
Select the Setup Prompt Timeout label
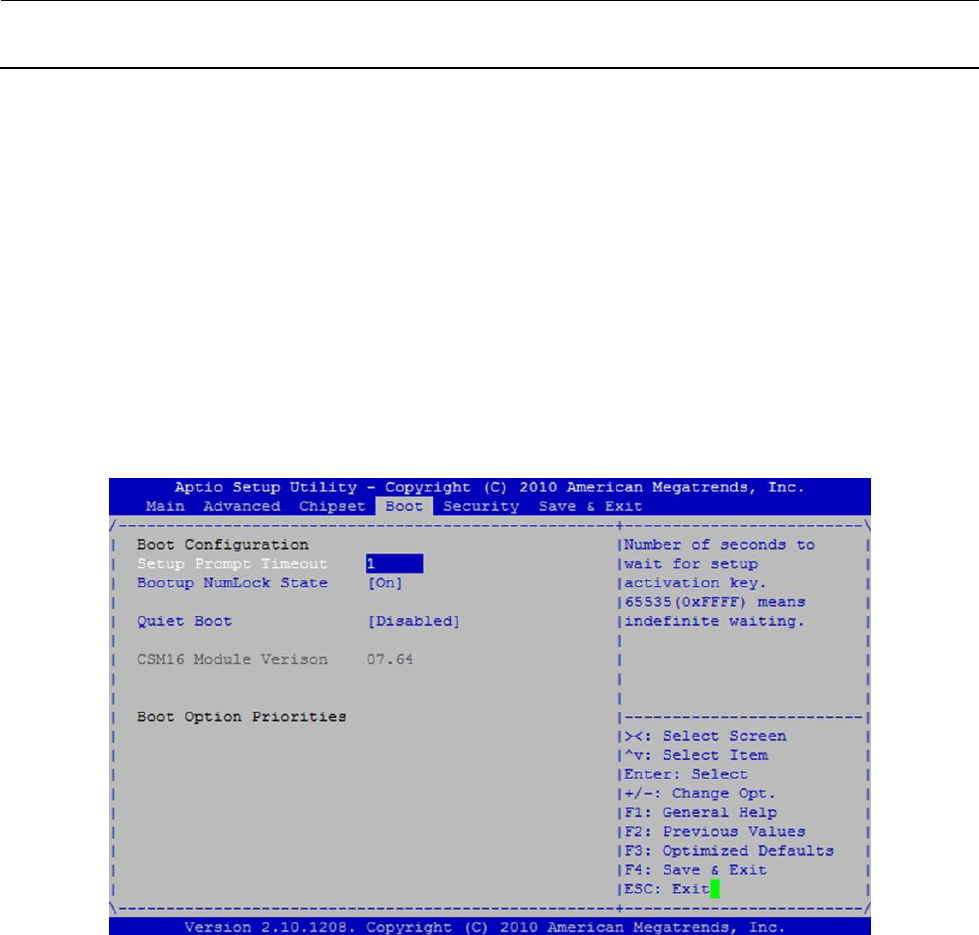coord(232,564)
